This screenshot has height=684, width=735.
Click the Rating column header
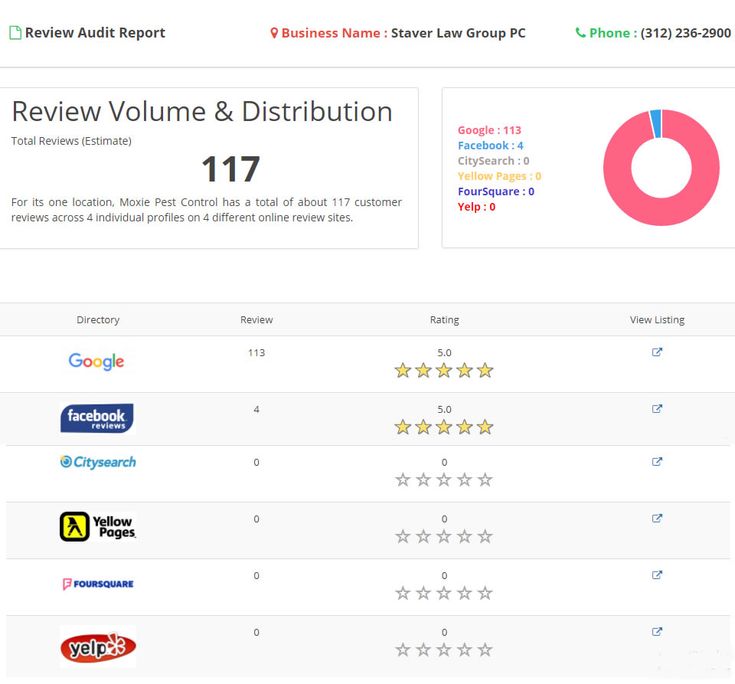[x=444, y=320]
